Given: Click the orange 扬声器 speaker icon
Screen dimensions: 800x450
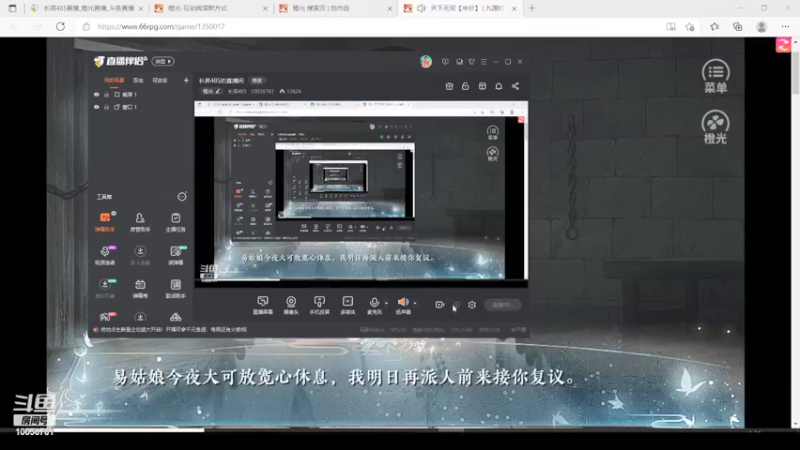Looking at the screenshot, I should [403, 302].
